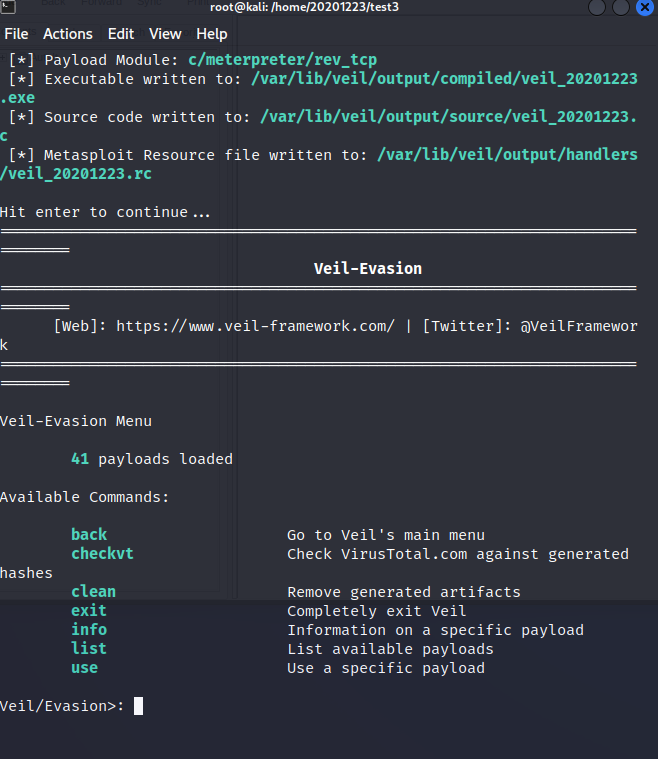658x759 pixels.
Task: Click at the Veil/Evasion prompt cursor
Action: click(x=138, y=706)
